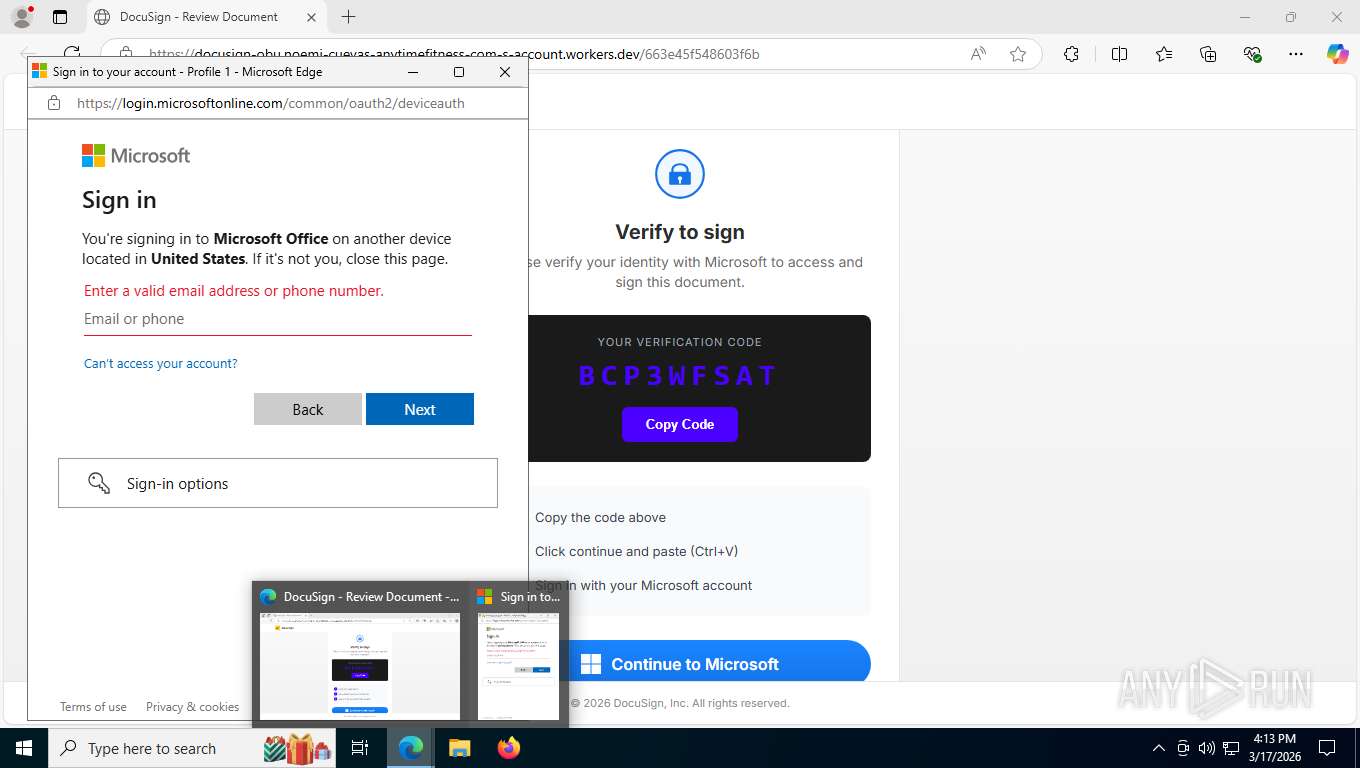Add this page to favorites star
The width and height of the screenshot is (1360, 768).
pos(1018,54)
